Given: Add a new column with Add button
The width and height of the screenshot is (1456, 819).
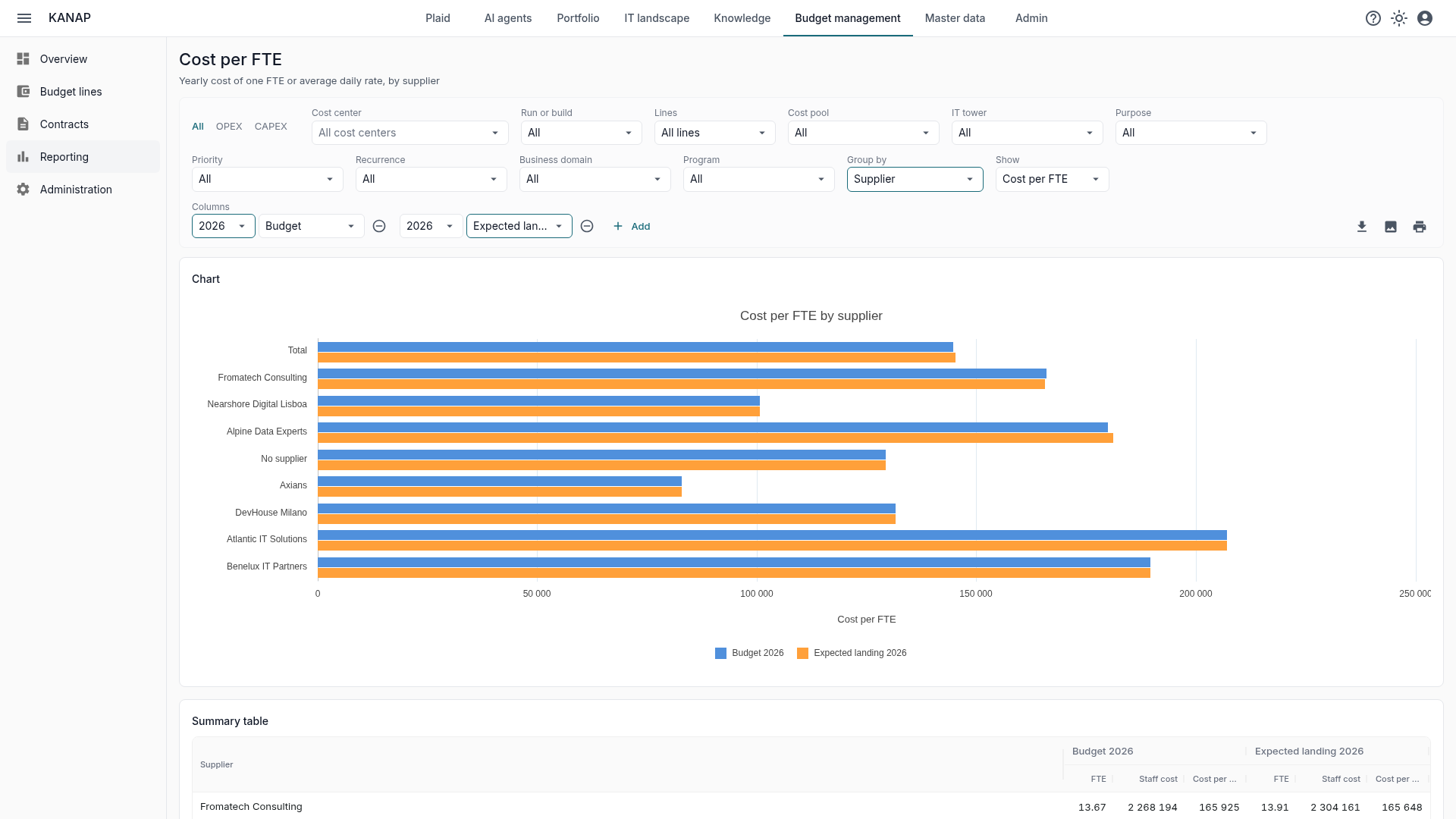Looking at the screenshot, I should (x=632, y=226).
